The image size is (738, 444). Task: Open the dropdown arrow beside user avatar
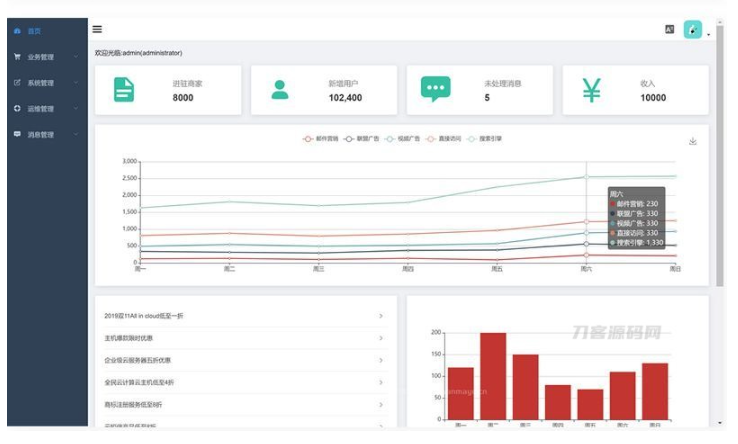(708, 34)
